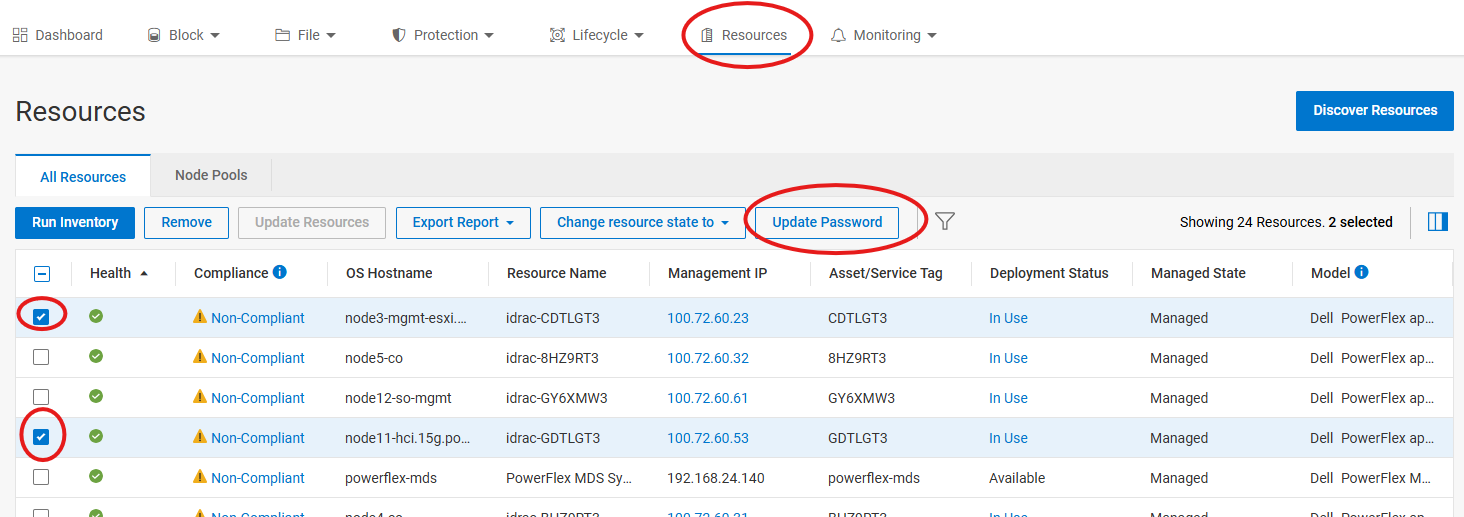Click In Use link for idrac-GY6XMW3

(x=1008, y=398)
